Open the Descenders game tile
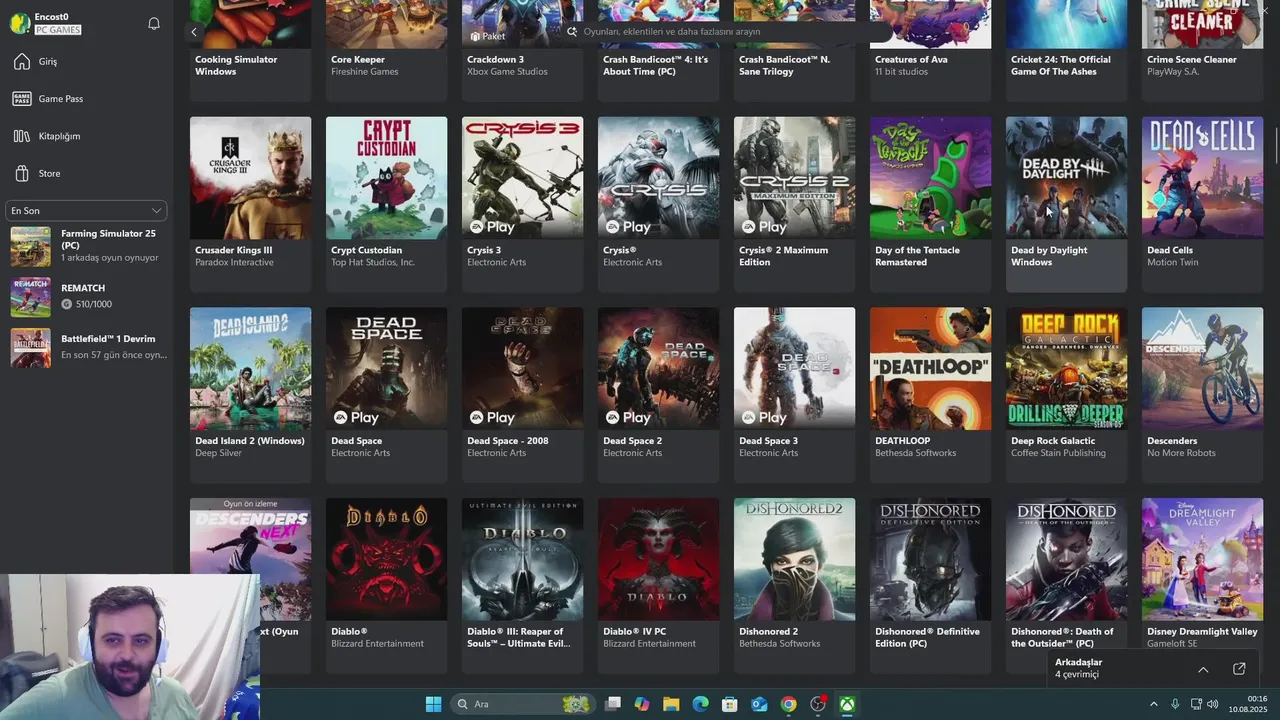Image resolution: width=1280 pixels, height=720 pixels. (x=1202, y=395)
